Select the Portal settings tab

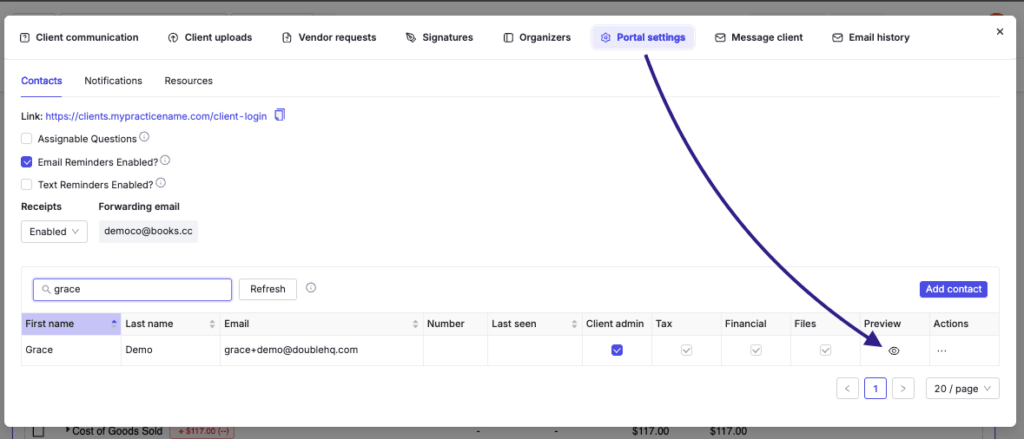(643, 37)
